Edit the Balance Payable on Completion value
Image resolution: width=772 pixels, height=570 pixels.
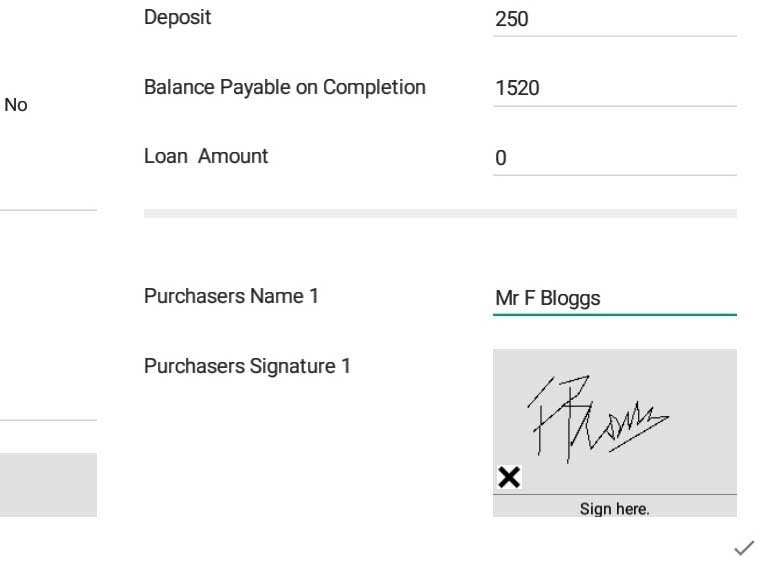click(614, 88)
